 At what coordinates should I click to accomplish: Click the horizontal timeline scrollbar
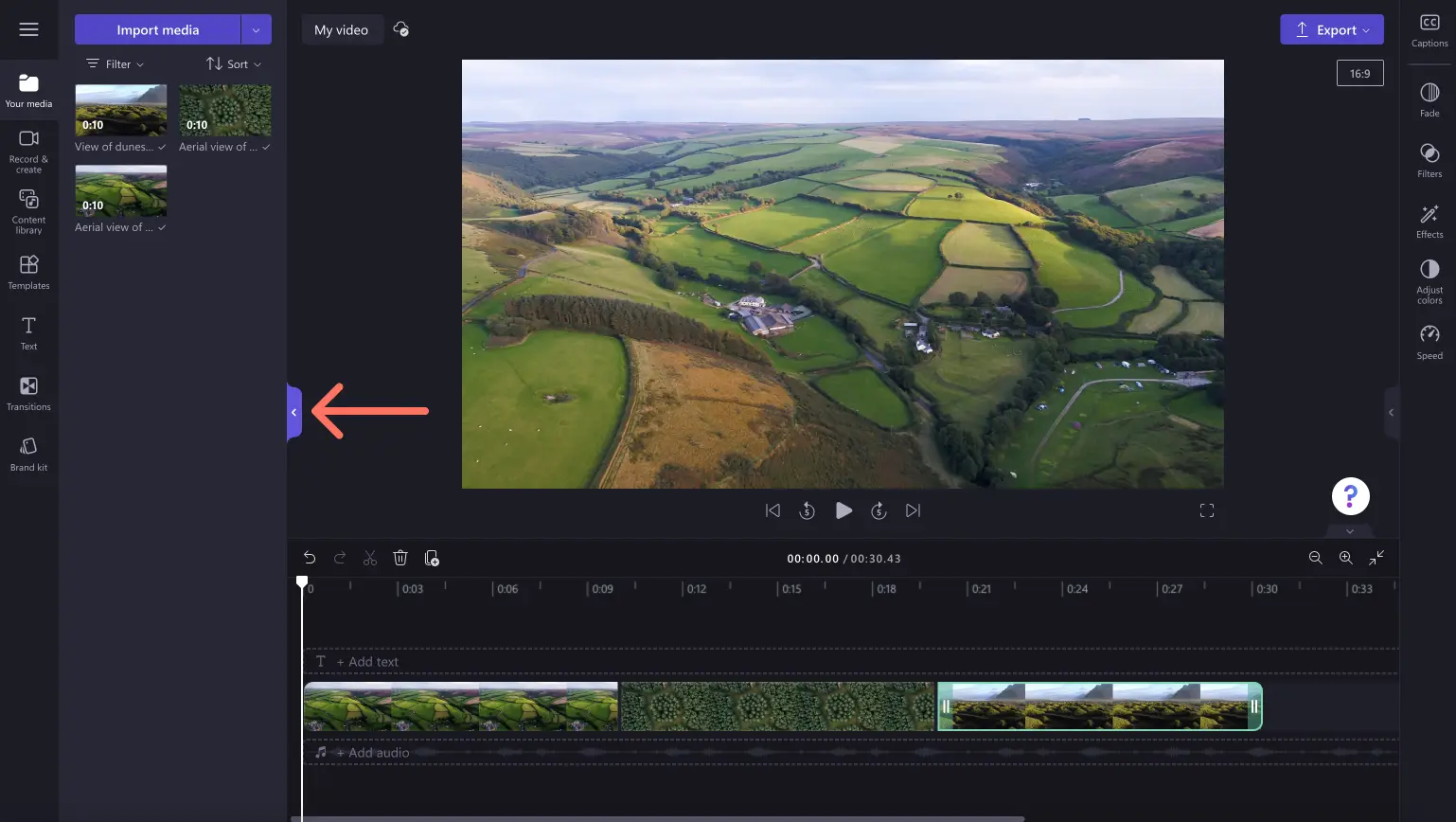pyautogui.click(x=658, y=818)
